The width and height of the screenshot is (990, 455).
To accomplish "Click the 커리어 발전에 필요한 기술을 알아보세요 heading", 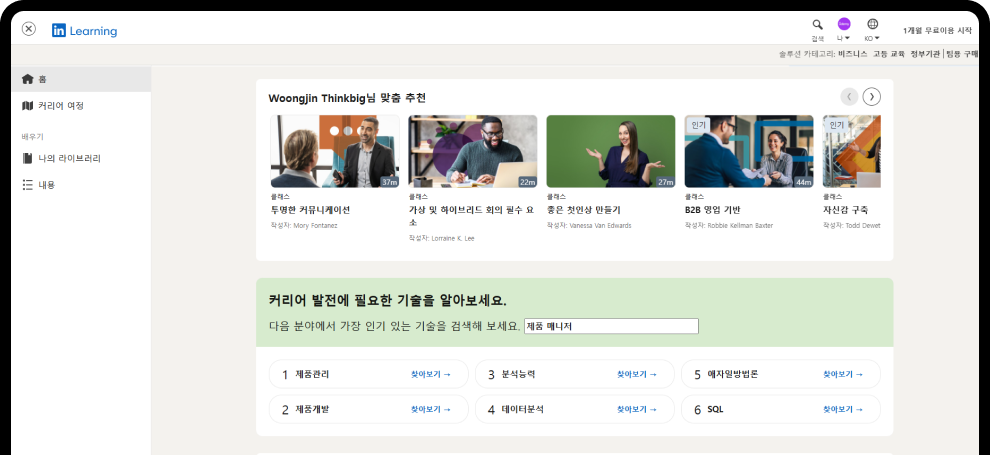I will (388, 300).
